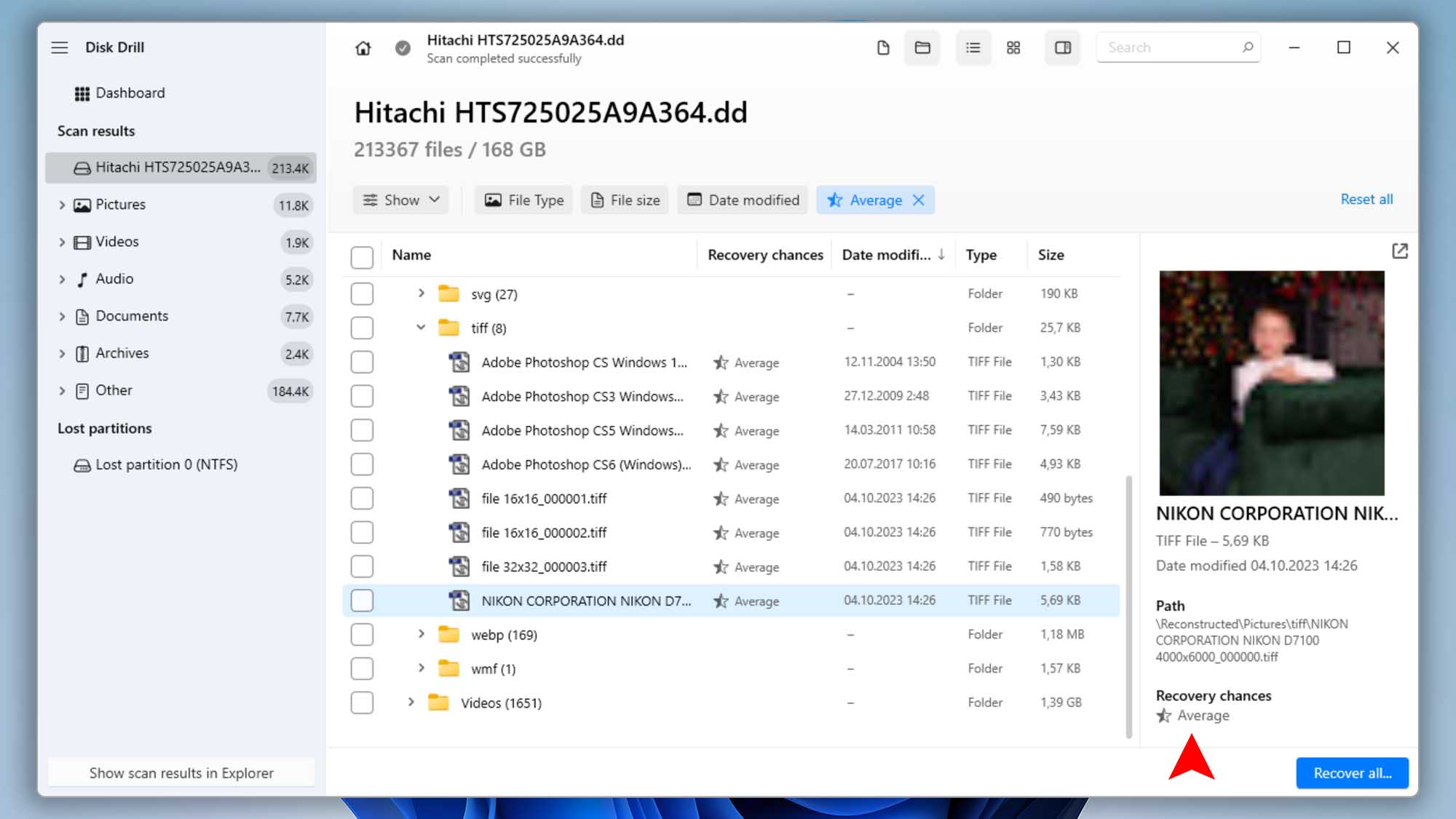The height and width of the screenshot is (819, 1456).
Task: Tick the select-all header checkbox
Action: click(x=362, y=256)
